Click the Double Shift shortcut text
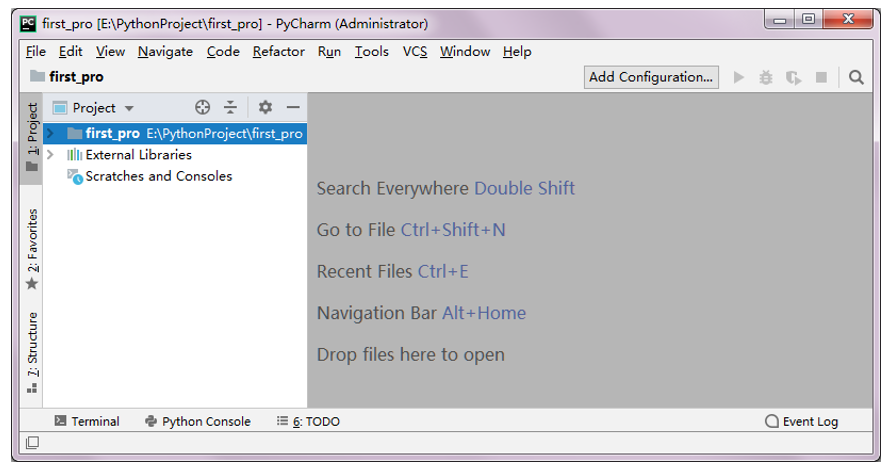895x474 pixels. point(525,188)
